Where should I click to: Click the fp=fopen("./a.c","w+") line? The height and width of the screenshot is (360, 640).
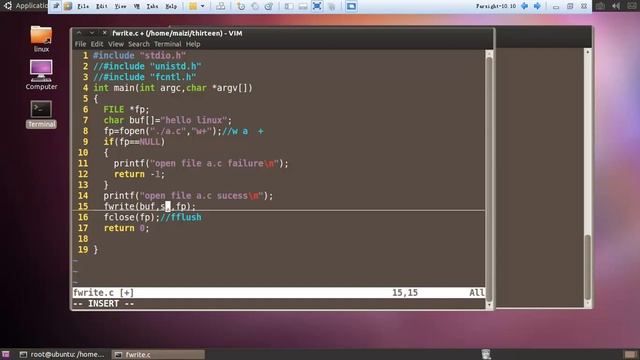(183, 131)
